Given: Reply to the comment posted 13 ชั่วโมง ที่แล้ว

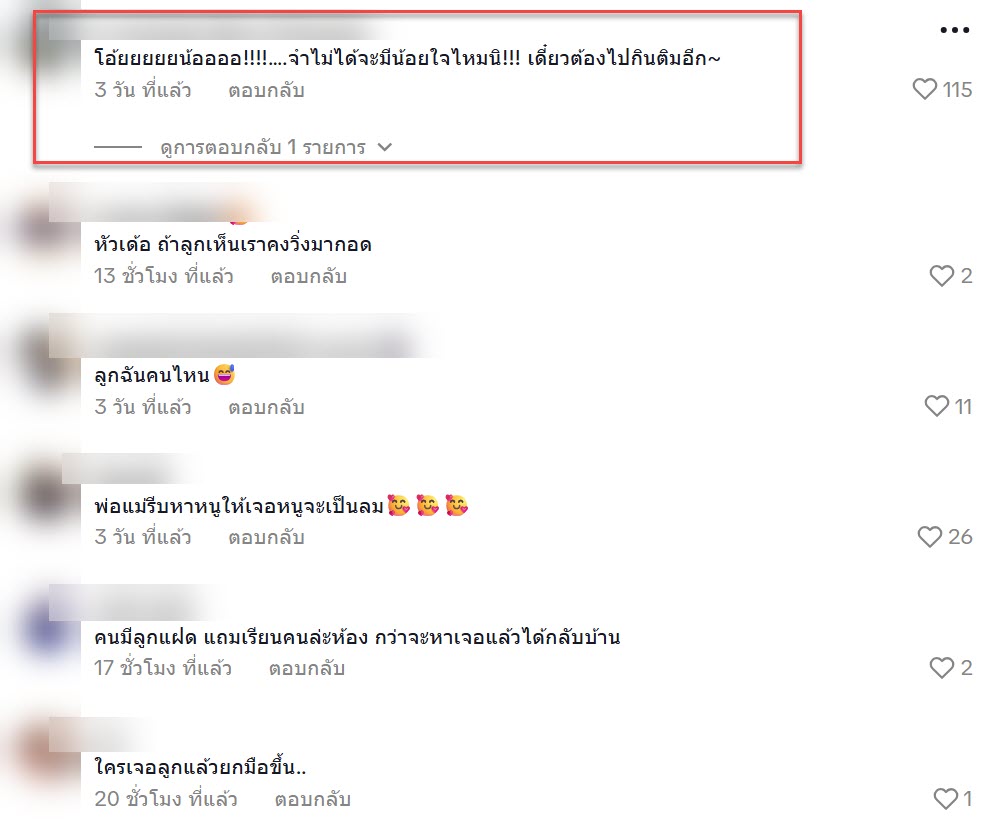Looking at the screenshot, I should coord(309,276).
